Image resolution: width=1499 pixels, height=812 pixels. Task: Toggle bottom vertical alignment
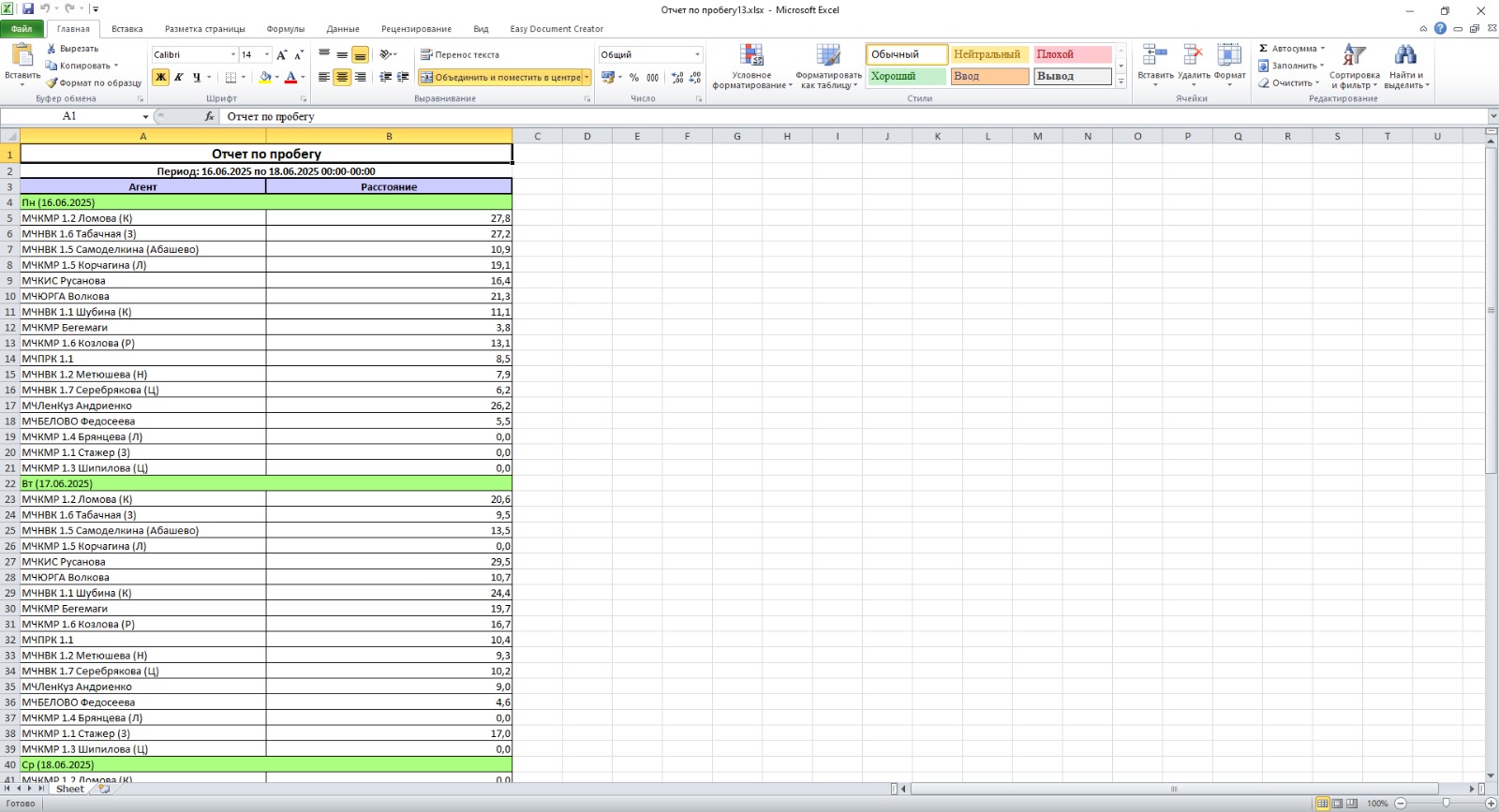[x=360, y=54]
